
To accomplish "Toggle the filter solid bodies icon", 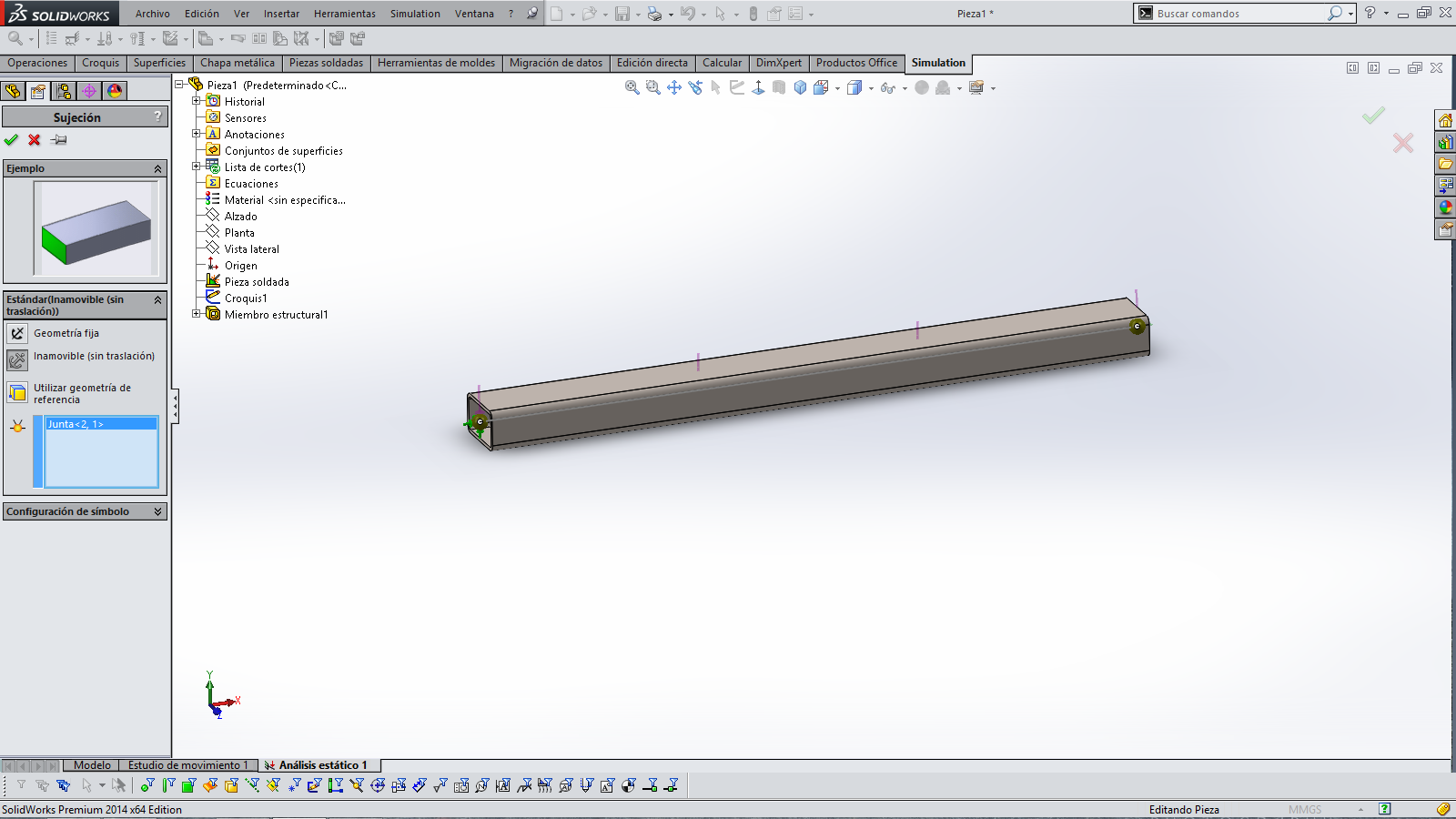I will tap(231, 785).
